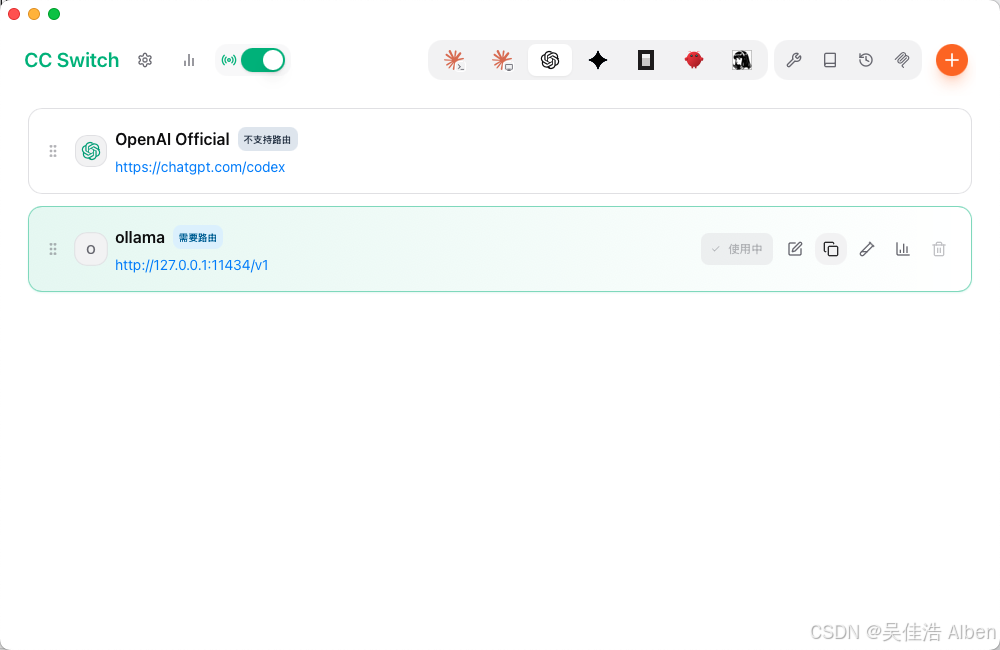Edit the ollama provider

click(x=795, y=249)
